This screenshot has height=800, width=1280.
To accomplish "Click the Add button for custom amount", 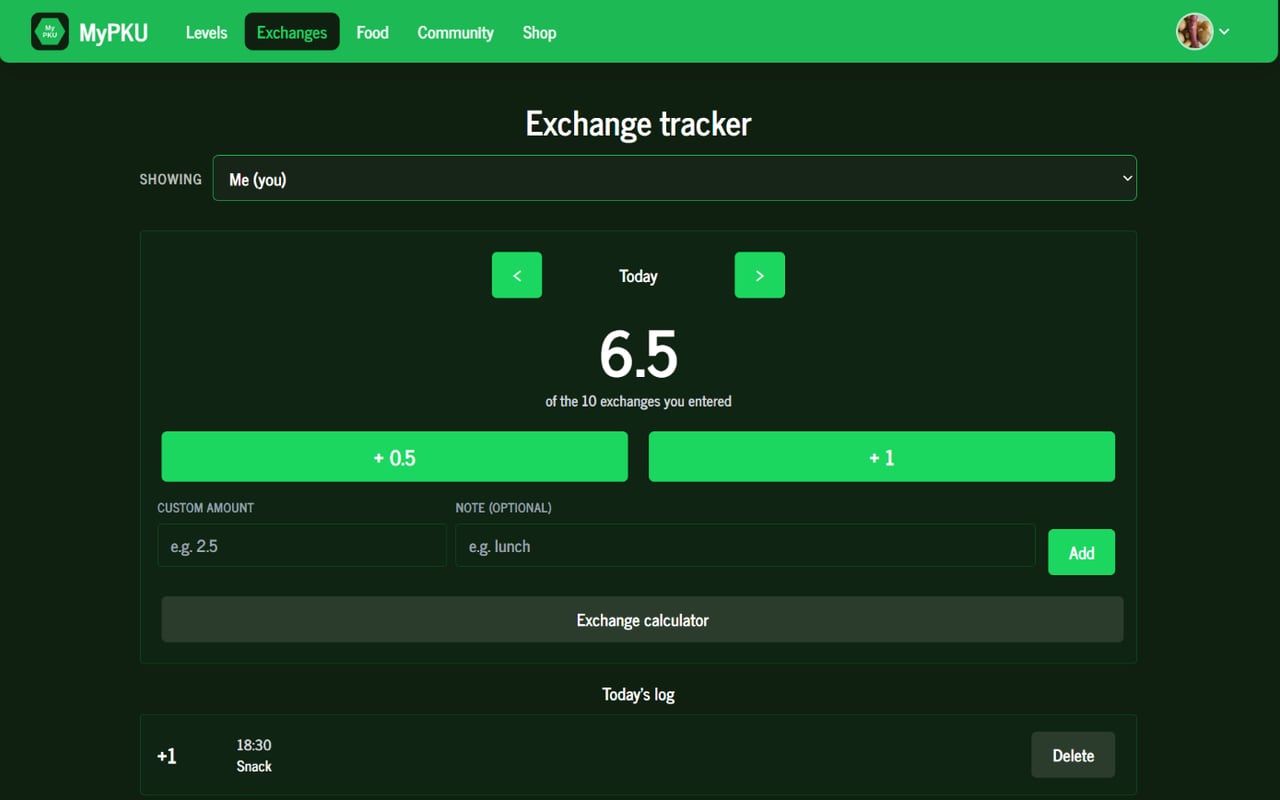I will coord(1081,552).
